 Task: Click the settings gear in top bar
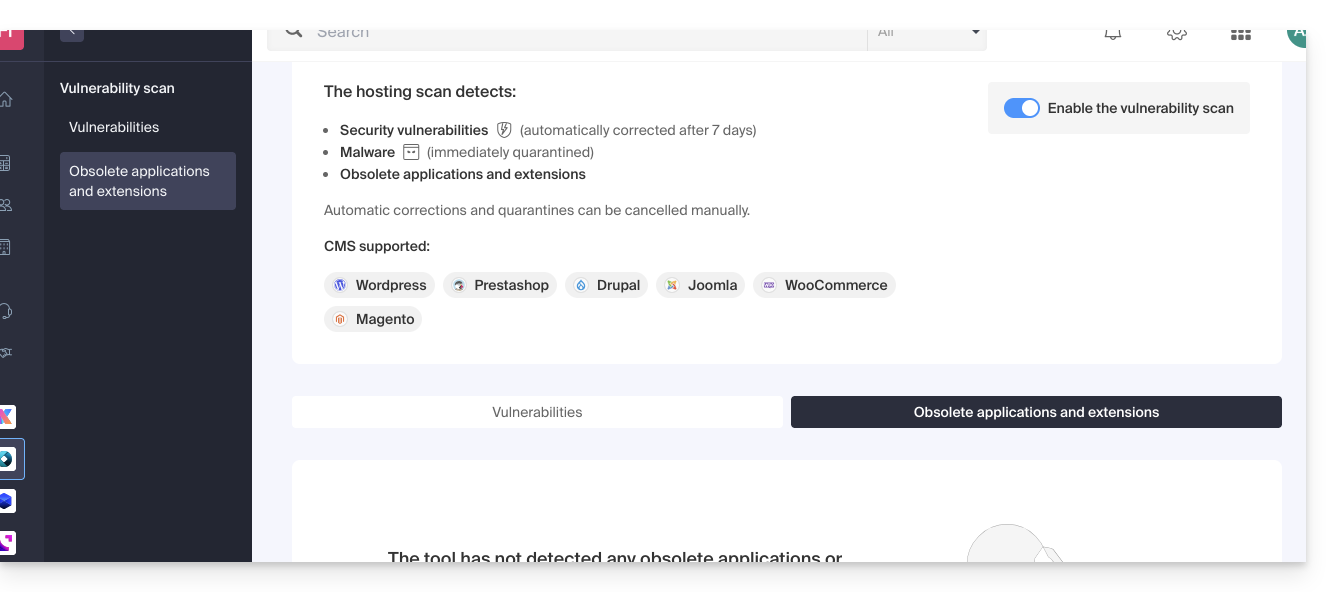[x=1177, y=34]
